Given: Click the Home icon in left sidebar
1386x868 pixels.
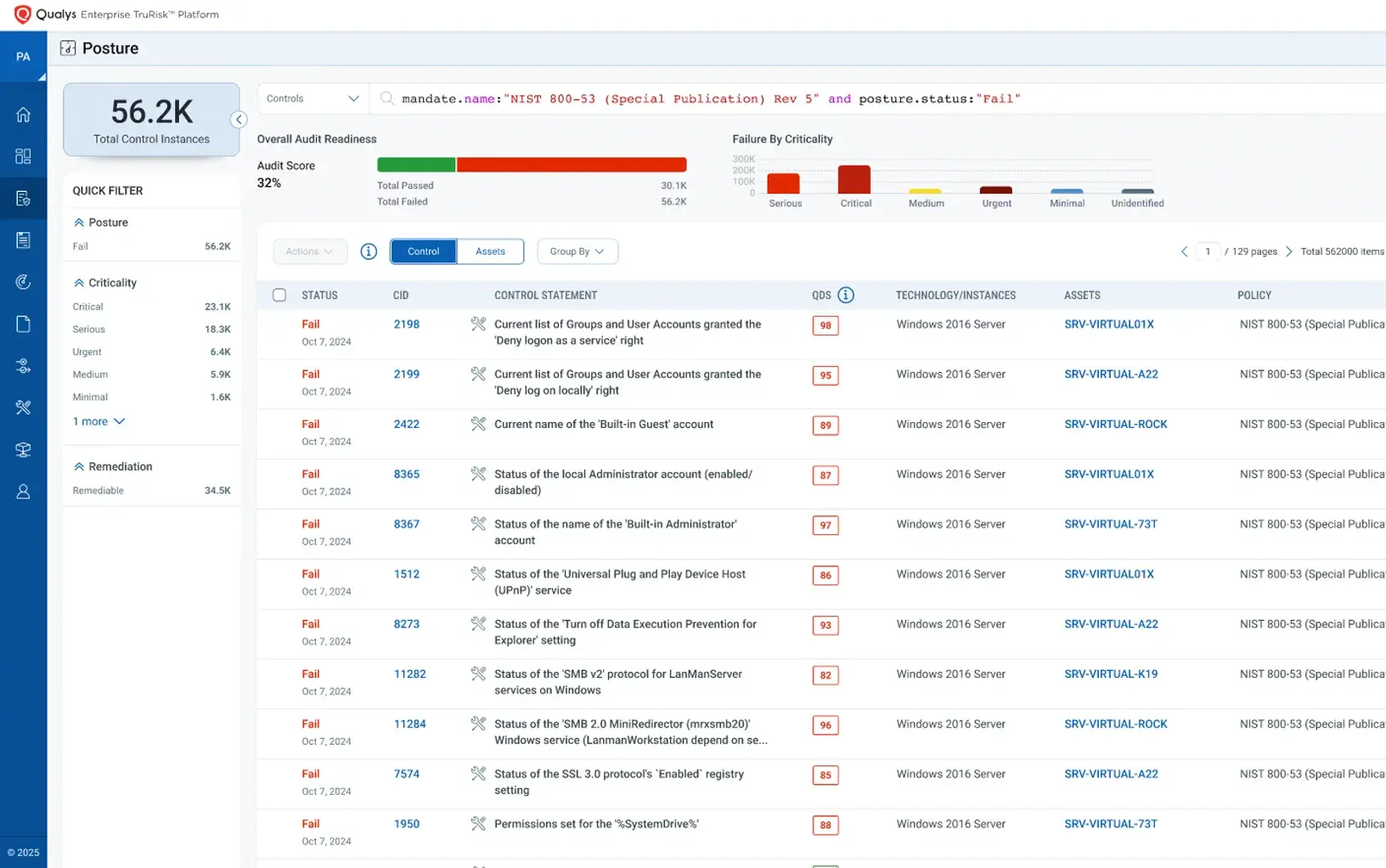Looking at the screenshot, I should (x=23, y=115).
